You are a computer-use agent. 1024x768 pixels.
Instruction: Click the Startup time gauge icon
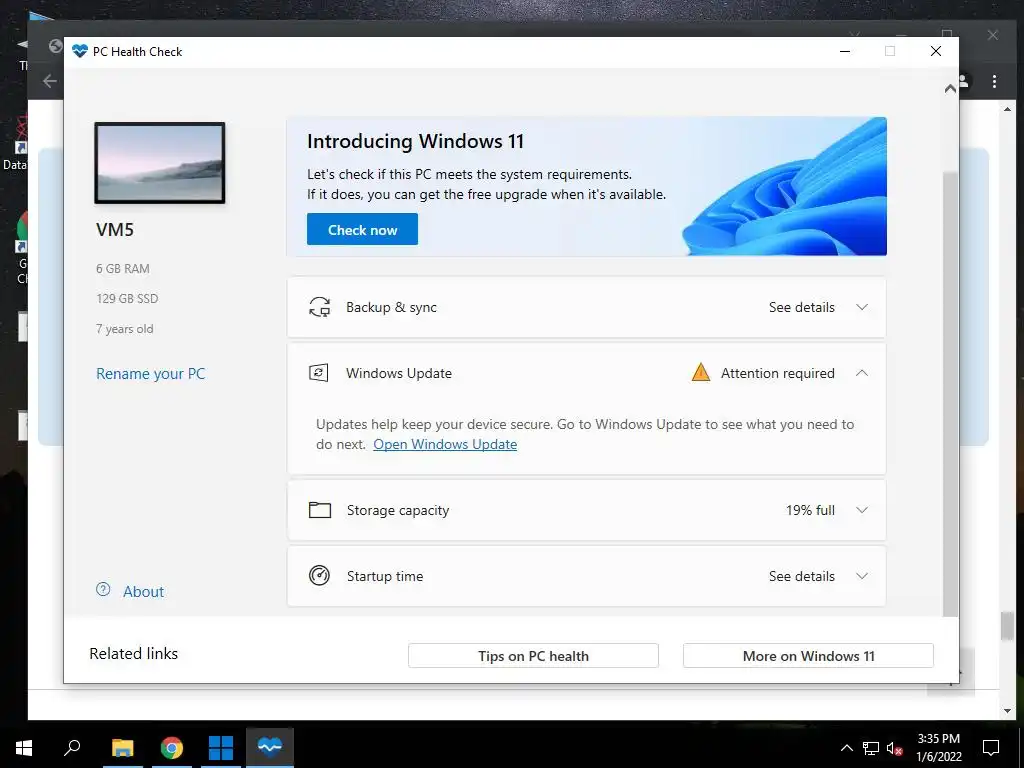319,575
